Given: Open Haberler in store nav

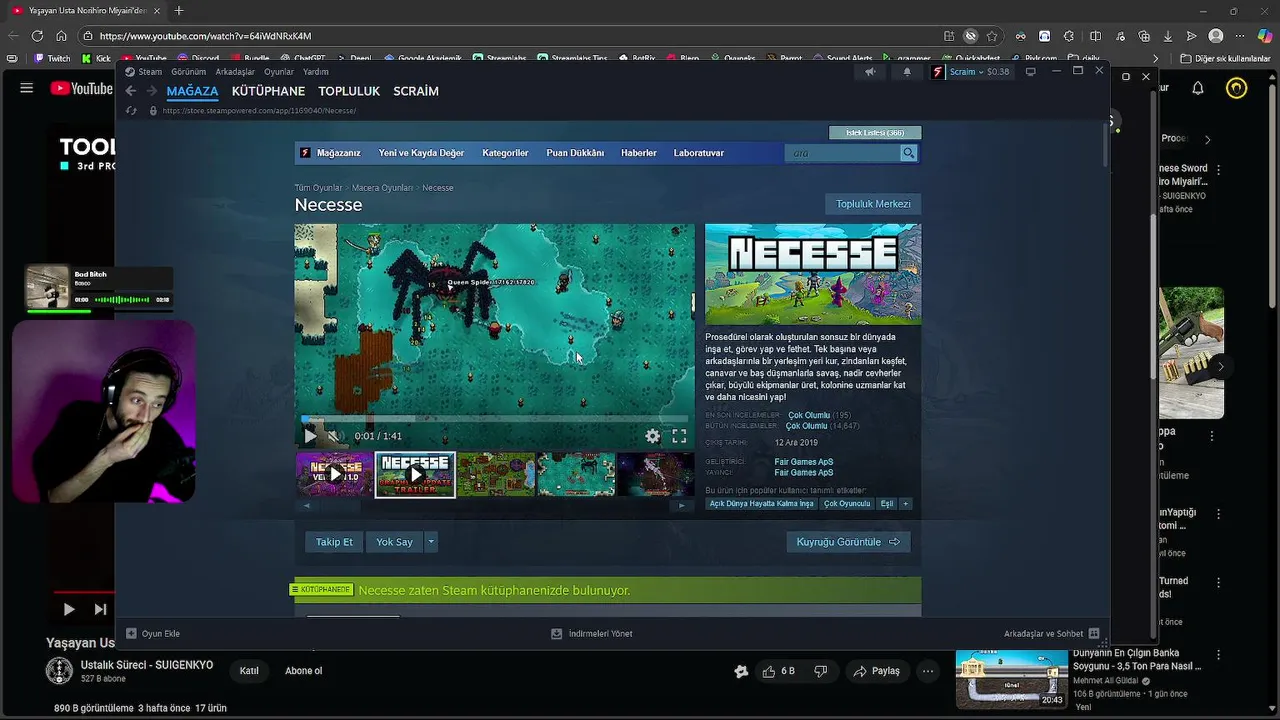Looking at the screenshot, I should coord(639,153).
